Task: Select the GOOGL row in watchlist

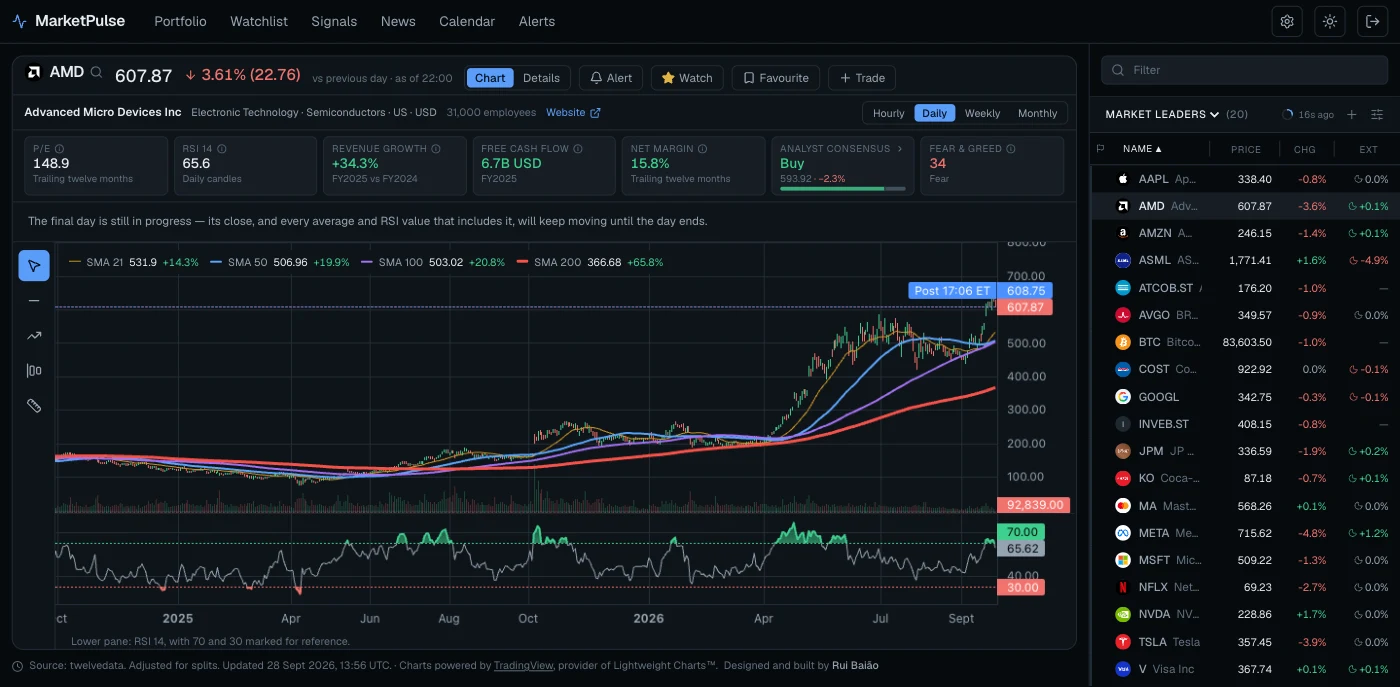Action: 1245,397
